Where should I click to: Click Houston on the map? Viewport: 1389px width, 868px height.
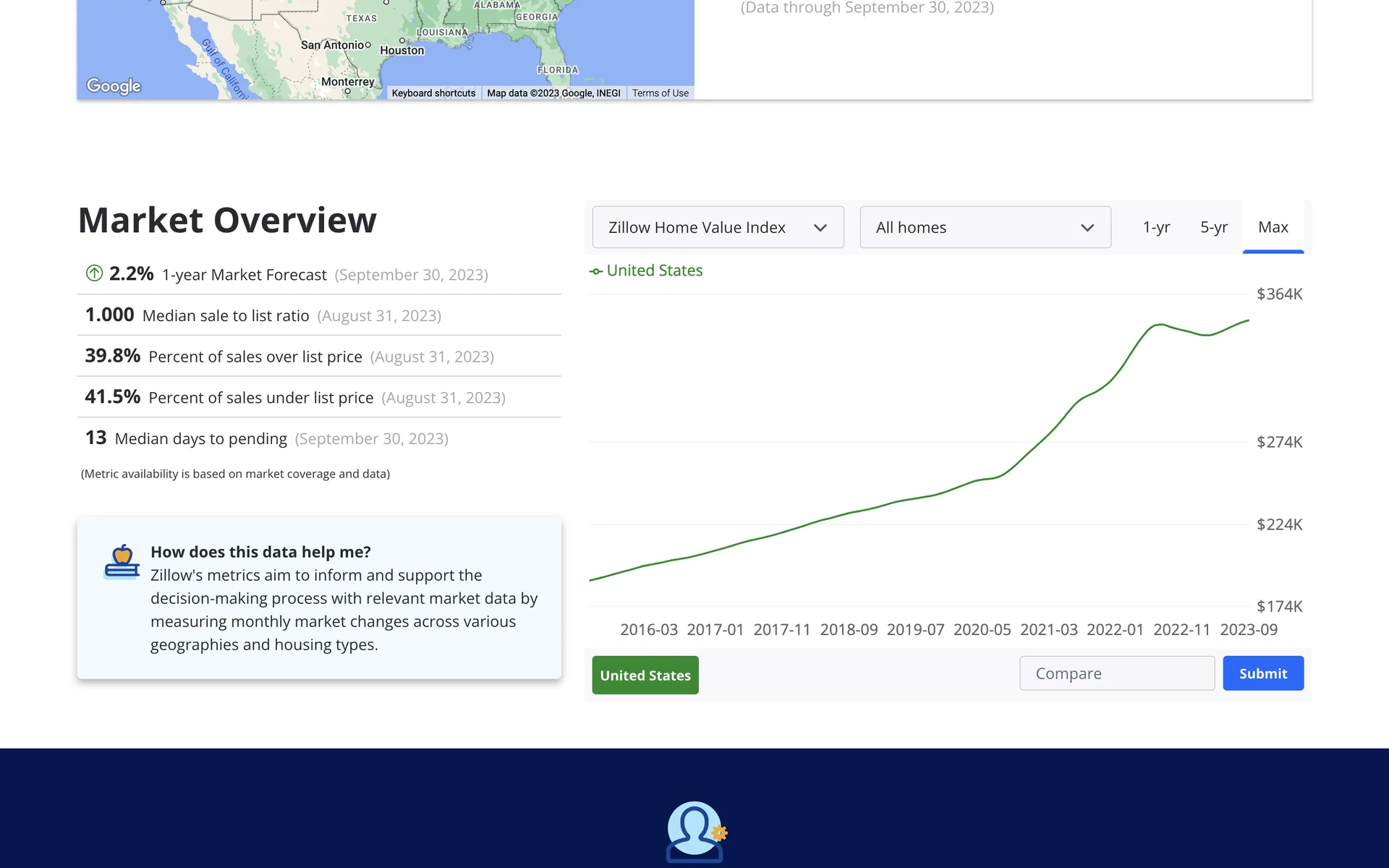402,50
